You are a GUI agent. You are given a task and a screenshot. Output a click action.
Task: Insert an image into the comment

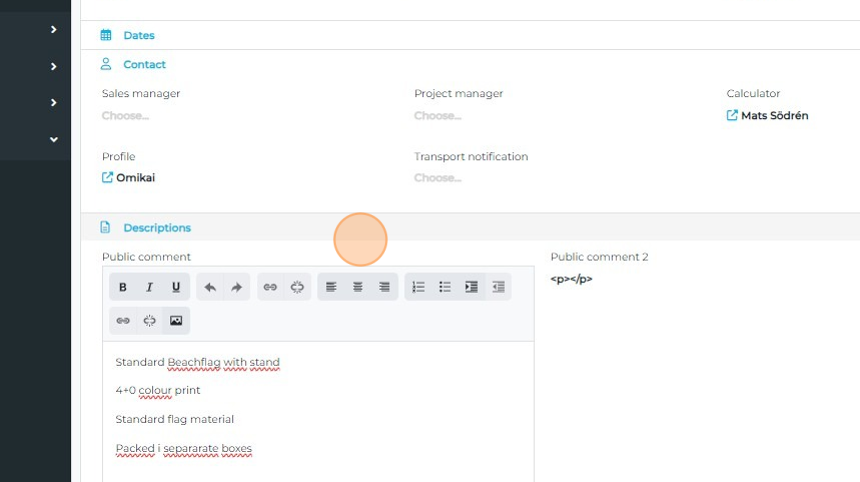pos(176,321)
